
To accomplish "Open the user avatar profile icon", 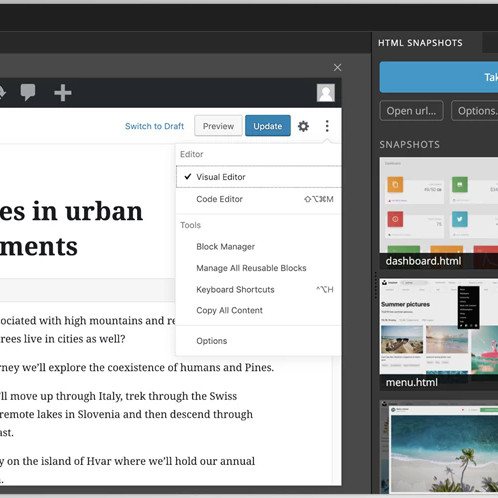I will click(x=326, y=92).
